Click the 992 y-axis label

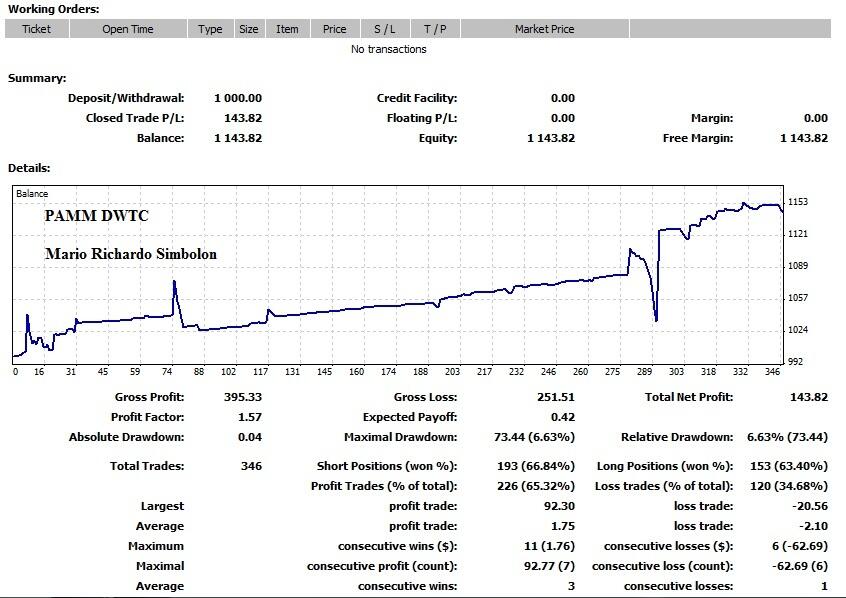point(795,362)
